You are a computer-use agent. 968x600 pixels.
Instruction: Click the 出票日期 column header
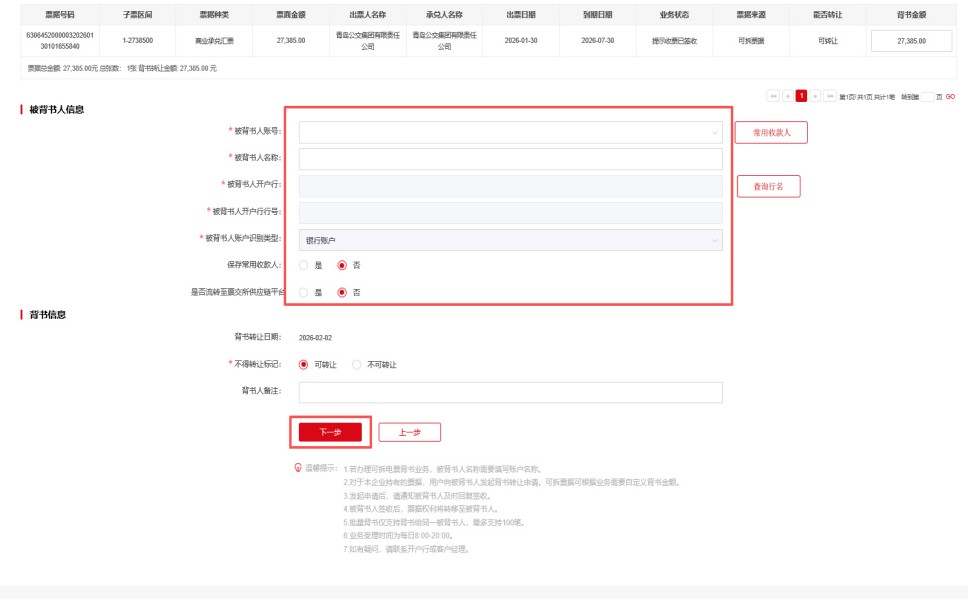[521, 15]
